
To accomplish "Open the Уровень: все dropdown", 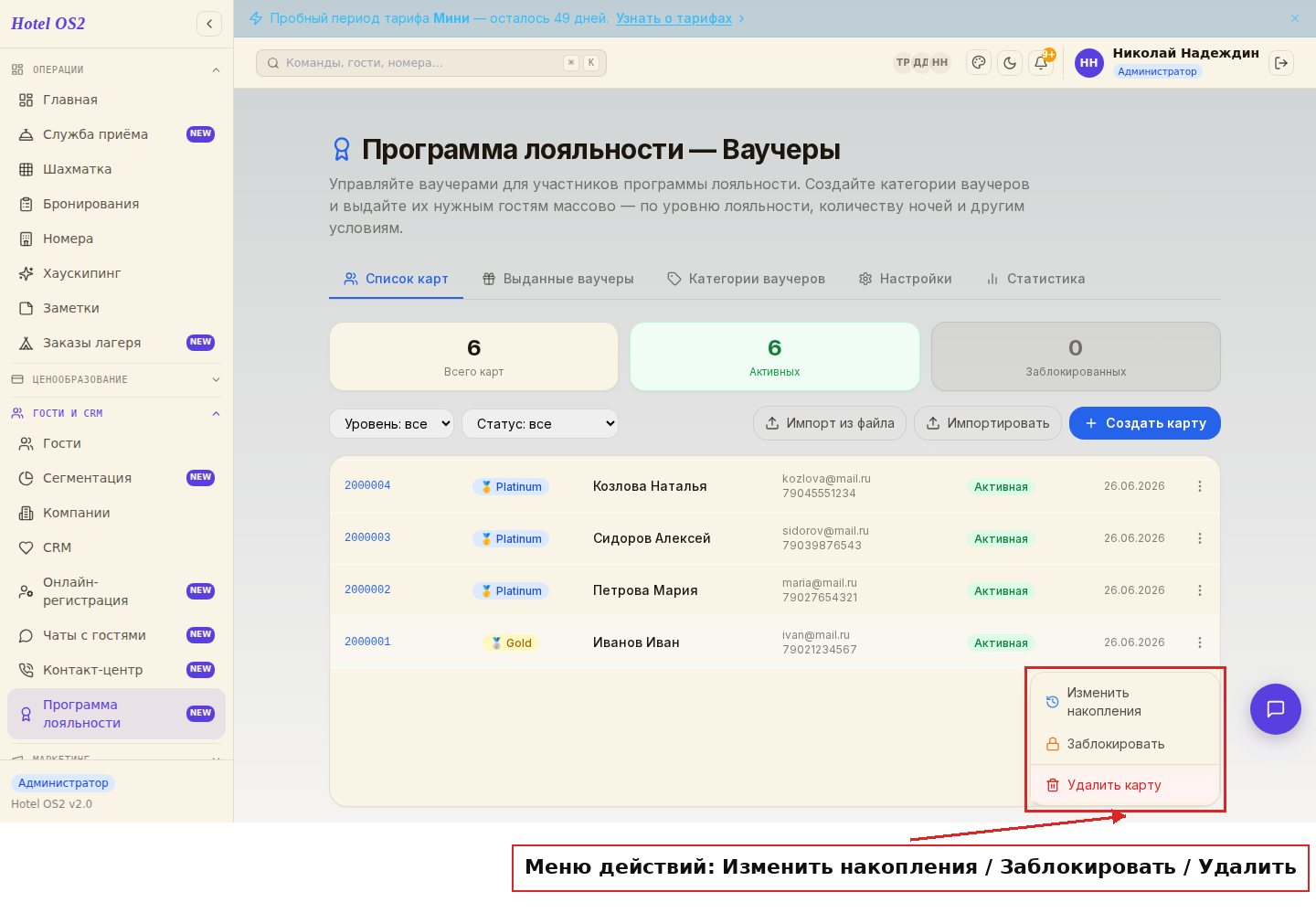I will point(391,423).
